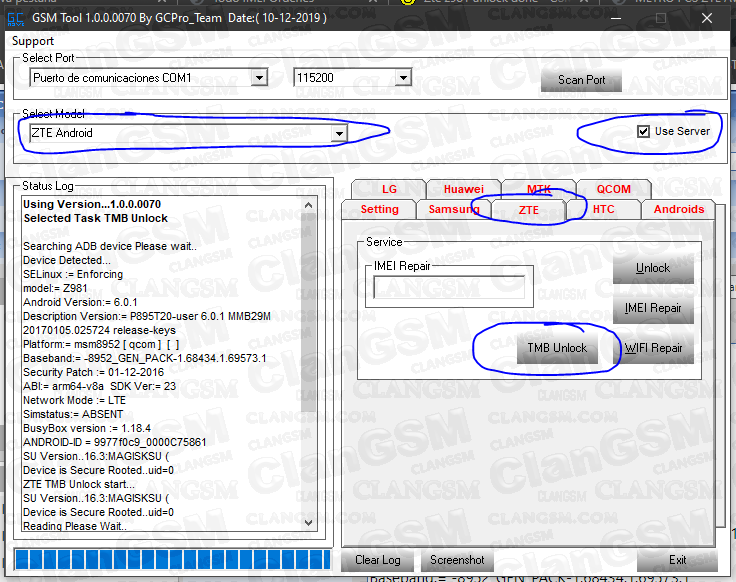Click the 'Baseband:= -8952_GEN_PACK' log line
Viewport: 736px width, 582px height.
pyautogui.click(x=145, y=358)
